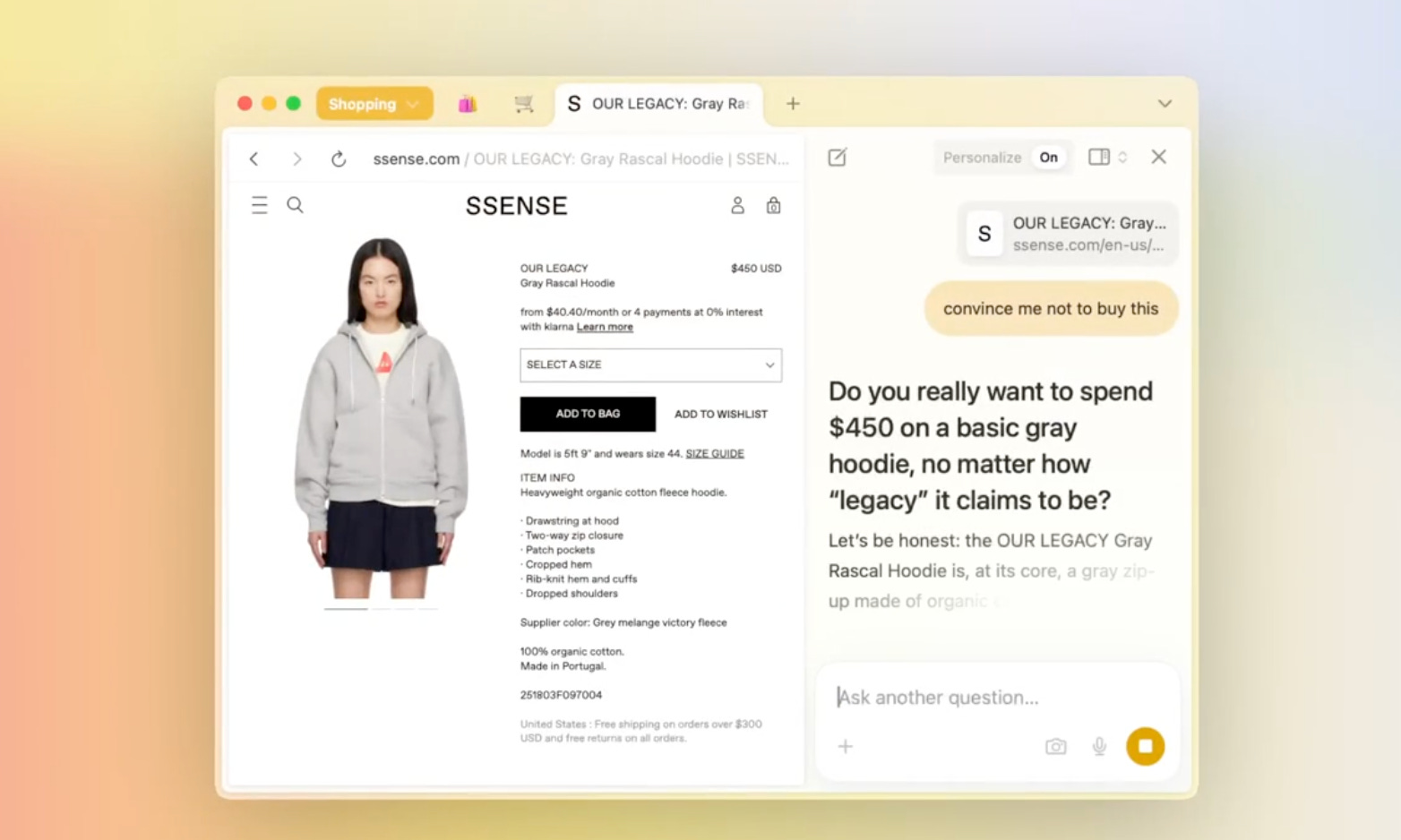
Task: Open the SSENSE shopping bag icon
Action: click(x=773, y=206)
